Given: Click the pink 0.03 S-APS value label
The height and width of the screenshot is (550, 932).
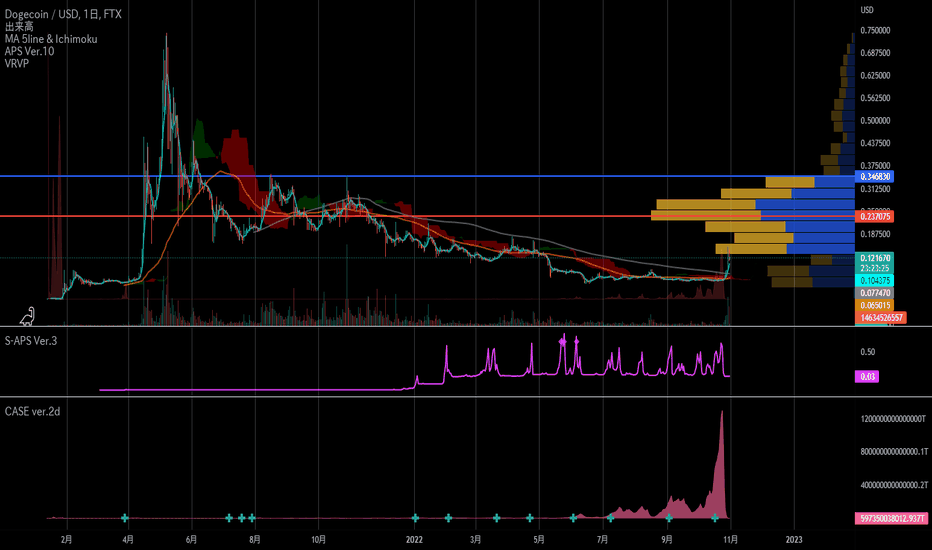Looking at the screenshot, I should tap(866, 376).
